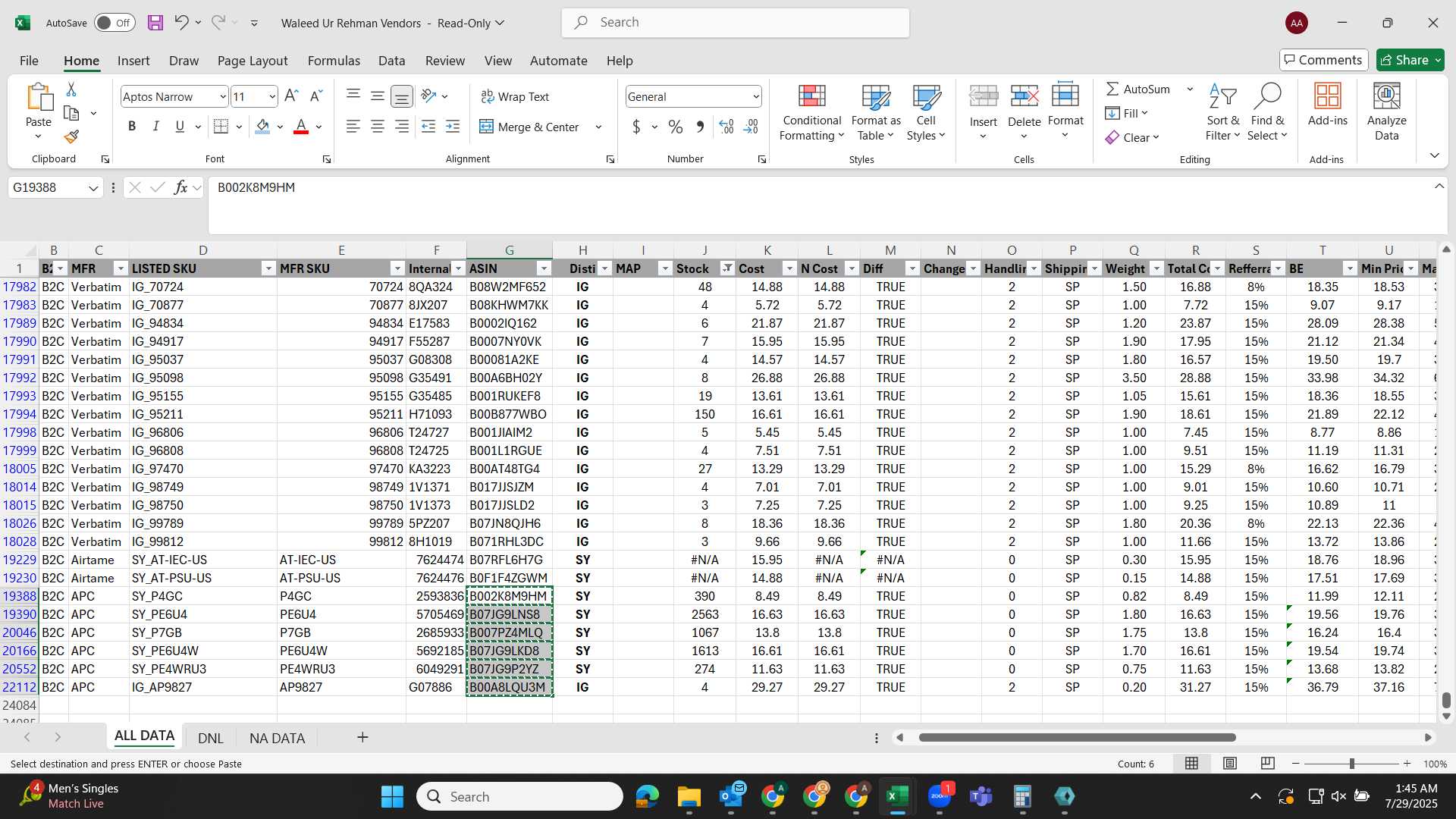Screen dimensions: 1456x819
Task: Toggle AutoSave switch on
Action: [115, 23]
